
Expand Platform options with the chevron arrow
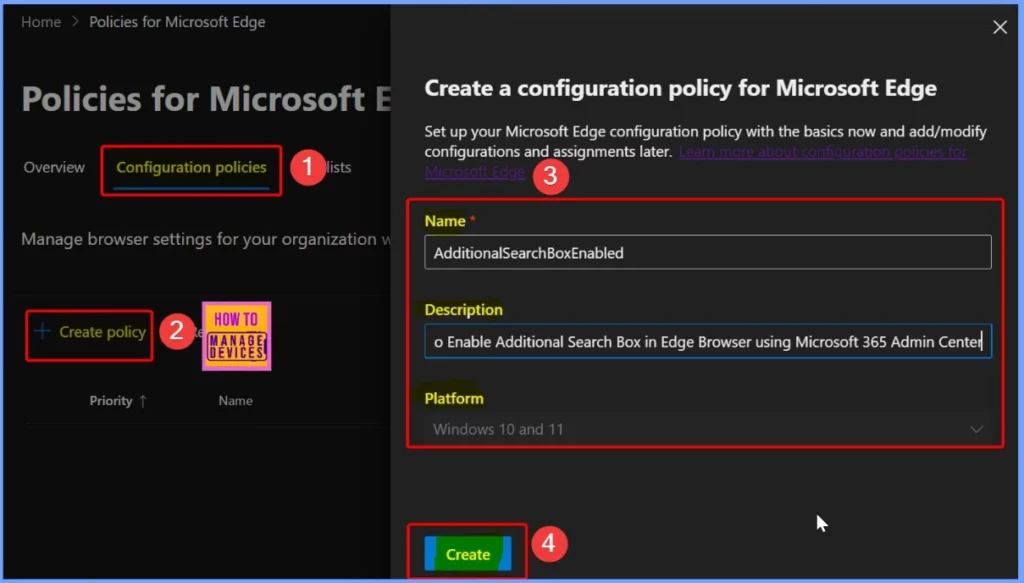click(976, 429)
